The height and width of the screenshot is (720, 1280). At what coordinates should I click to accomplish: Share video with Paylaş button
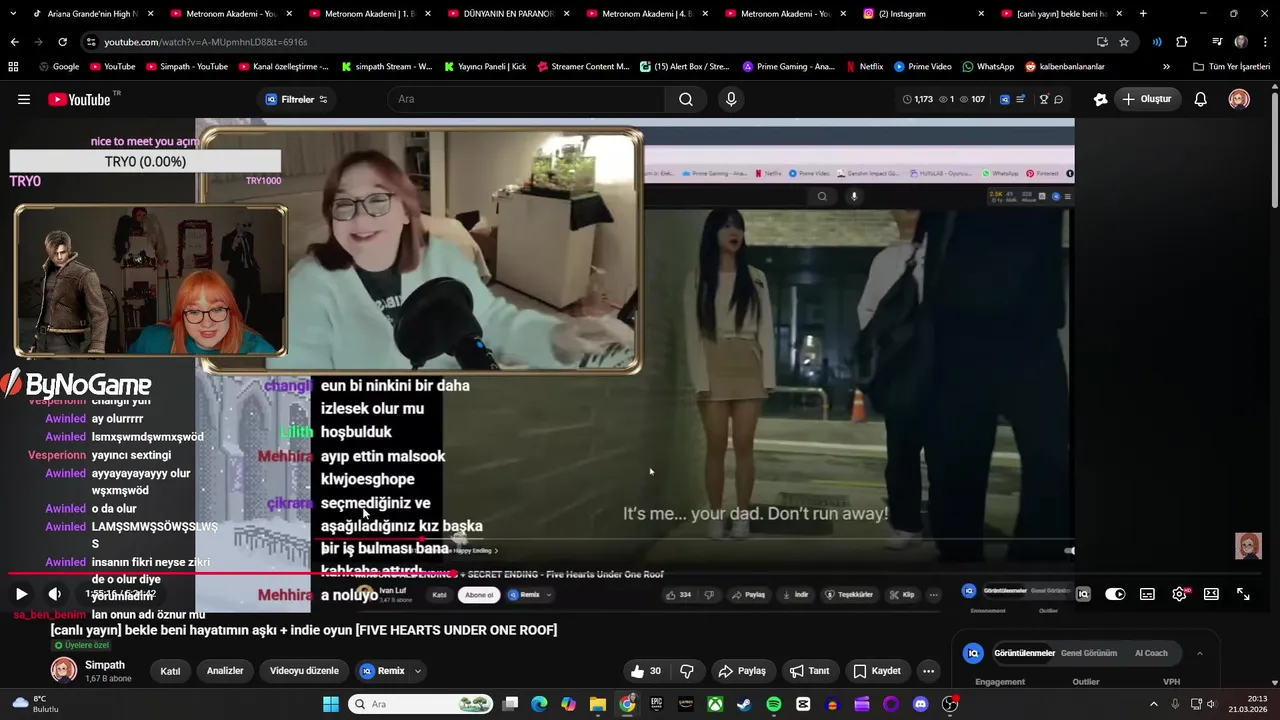[x=742, y=671]
